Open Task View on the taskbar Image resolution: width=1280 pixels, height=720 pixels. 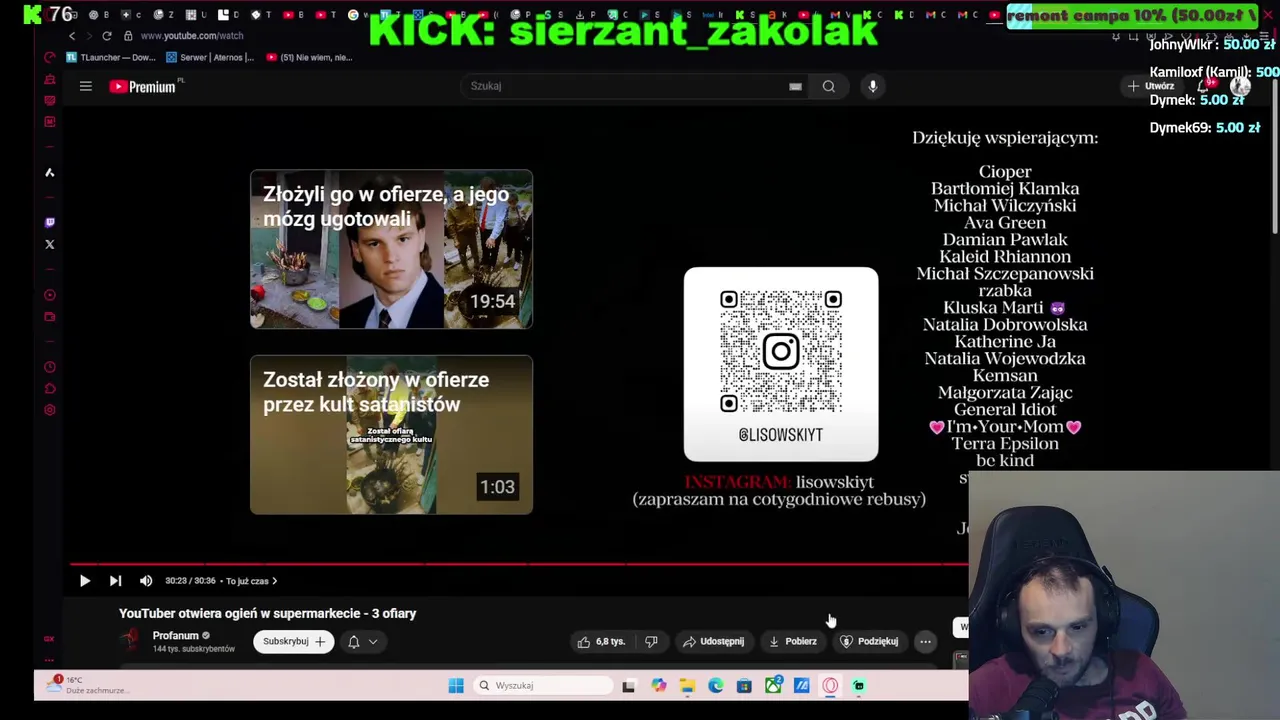click(x=628, y=686)
